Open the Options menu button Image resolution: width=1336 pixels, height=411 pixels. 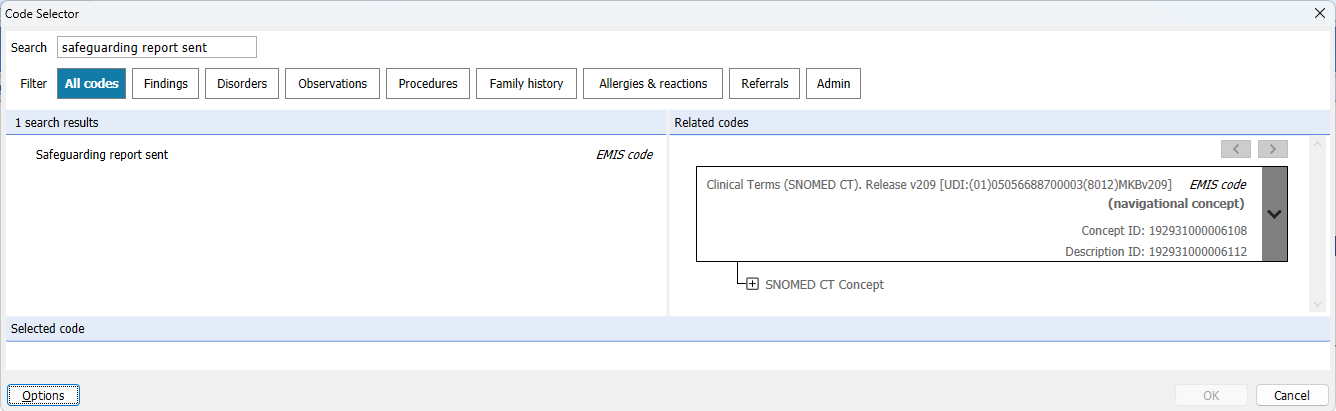[x=43, y=395]
